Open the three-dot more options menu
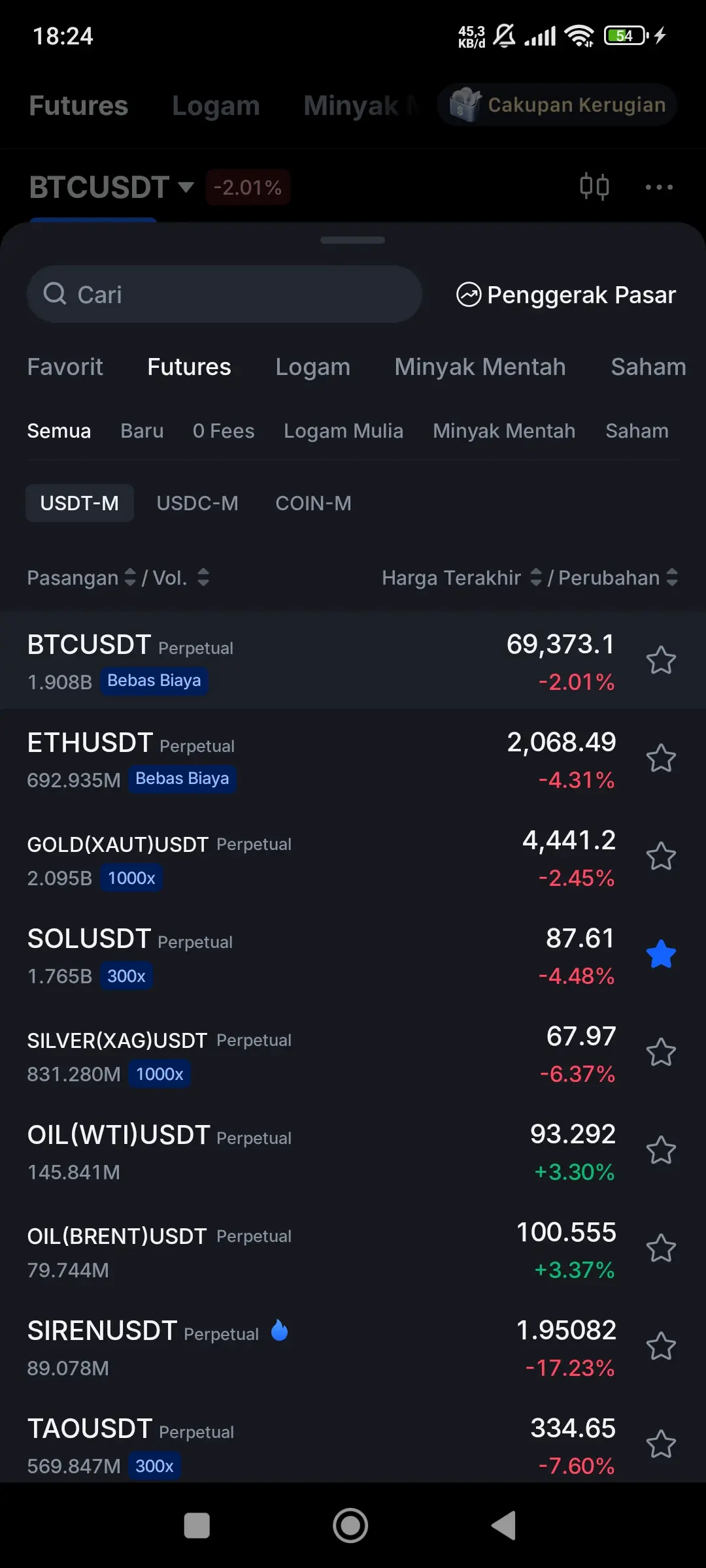Viewport: 706px width, 1568px height. pyautogui.click(x=658, y=188)
